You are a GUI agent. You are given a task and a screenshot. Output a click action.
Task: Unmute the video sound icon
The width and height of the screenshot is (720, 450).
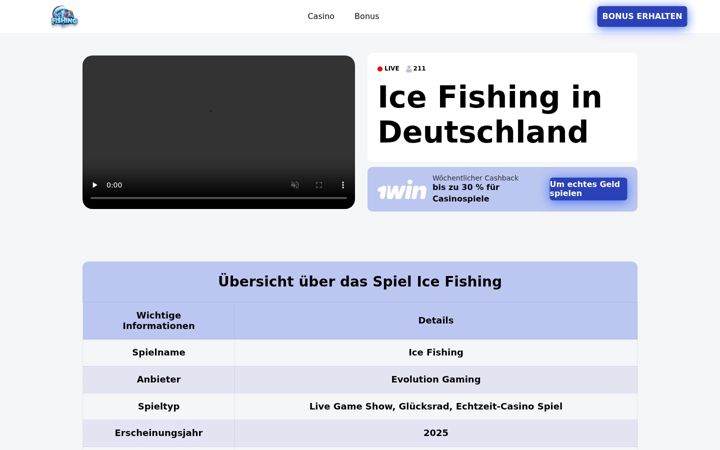click(295, 185)
